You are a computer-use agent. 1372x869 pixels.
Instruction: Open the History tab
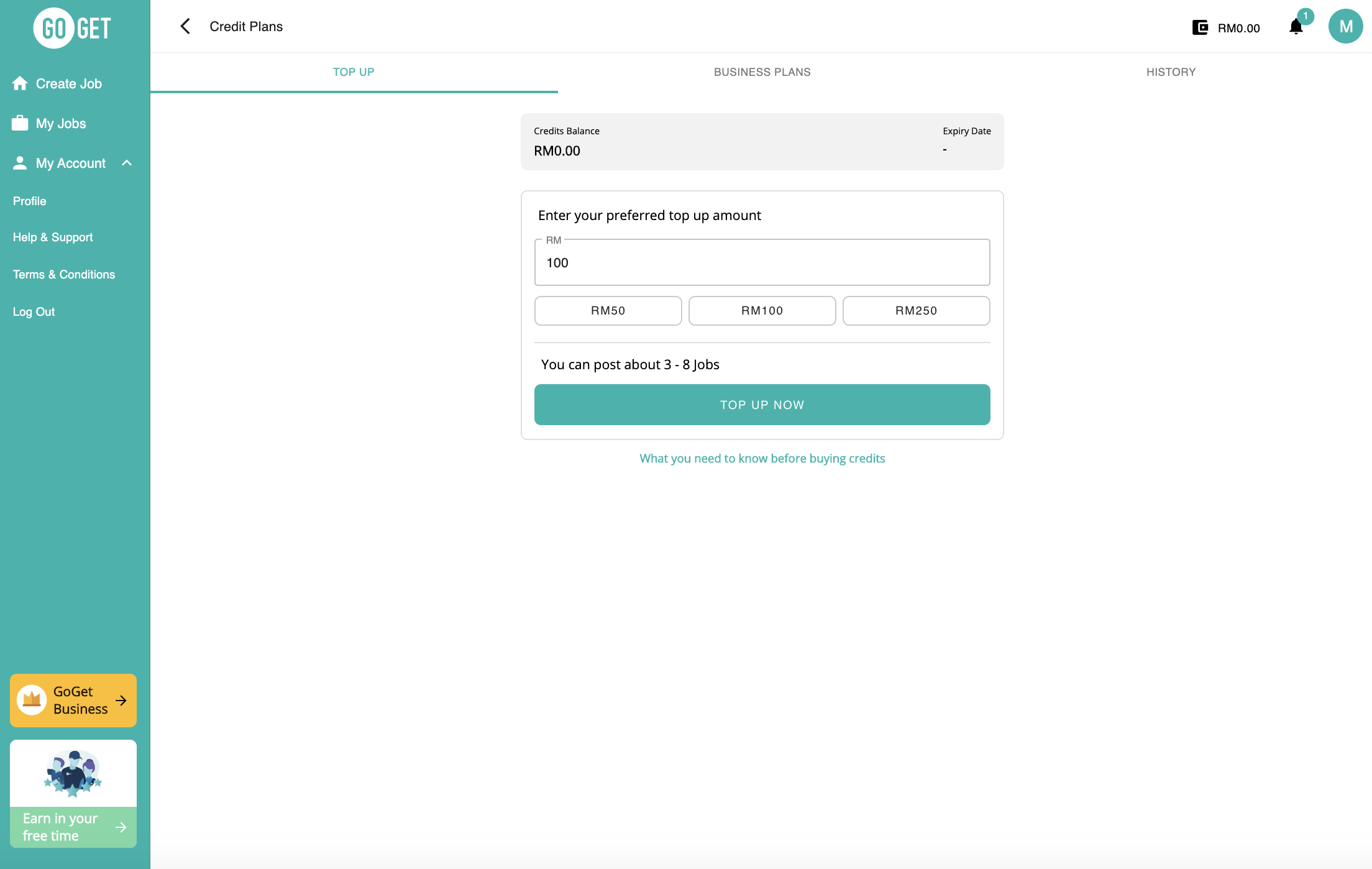pyautogui.click(x=1171, y=72)
